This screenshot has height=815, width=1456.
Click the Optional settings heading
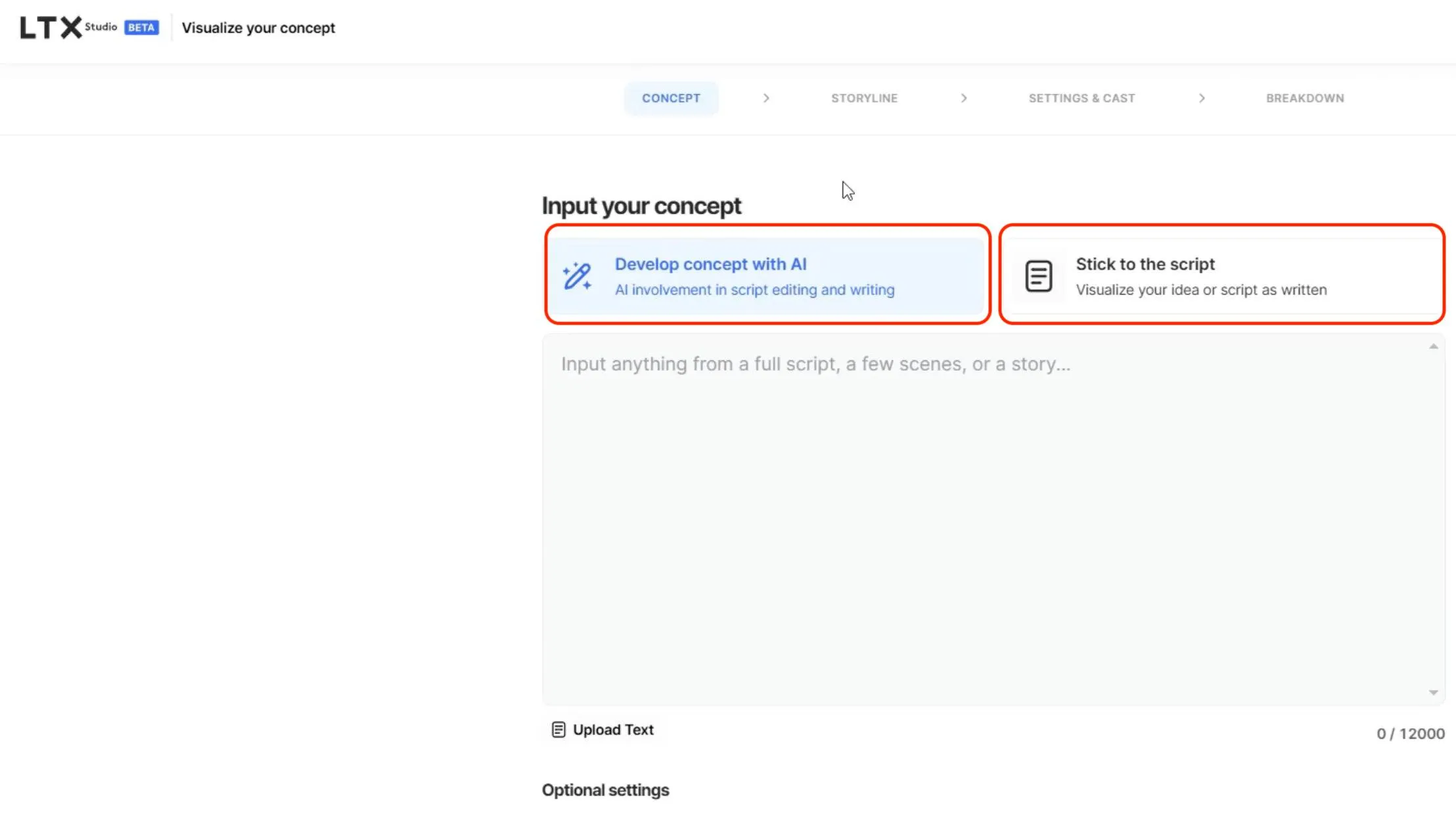[x=605, y=790]
